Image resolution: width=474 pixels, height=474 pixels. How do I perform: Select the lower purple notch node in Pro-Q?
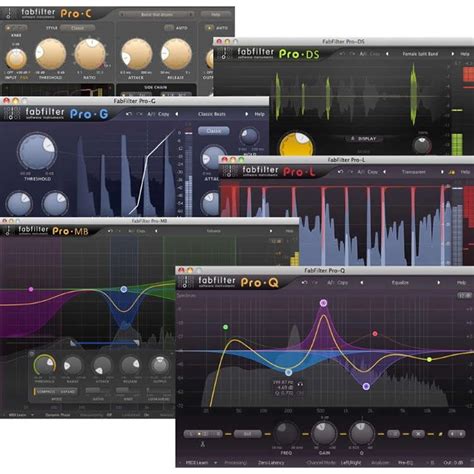366,386
